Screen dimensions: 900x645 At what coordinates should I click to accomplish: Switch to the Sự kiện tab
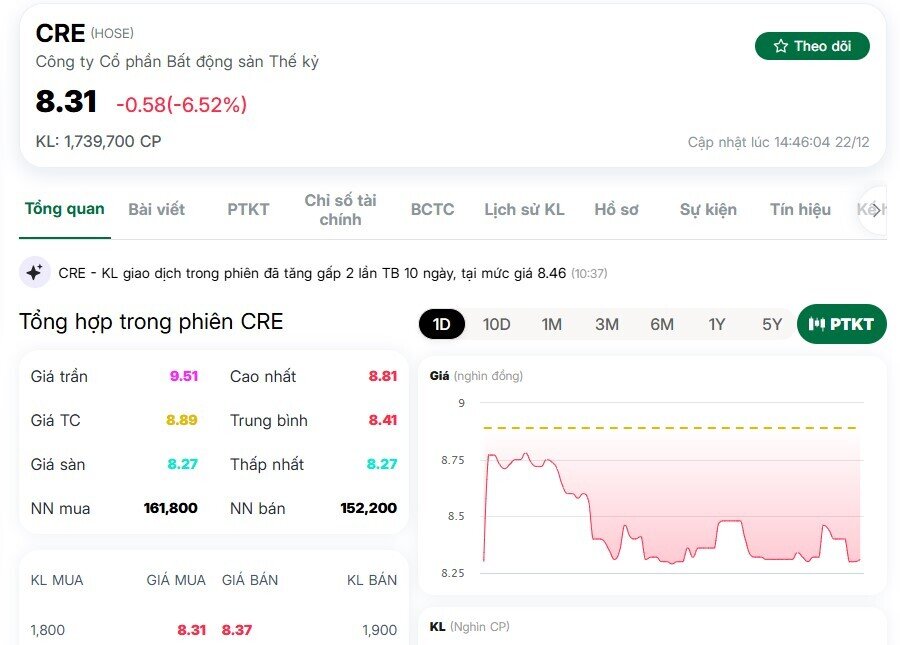(x=707, y=209)
